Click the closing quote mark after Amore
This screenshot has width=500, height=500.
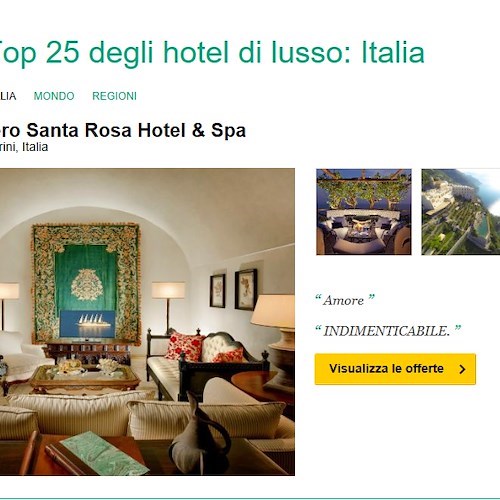coord(371,297)
